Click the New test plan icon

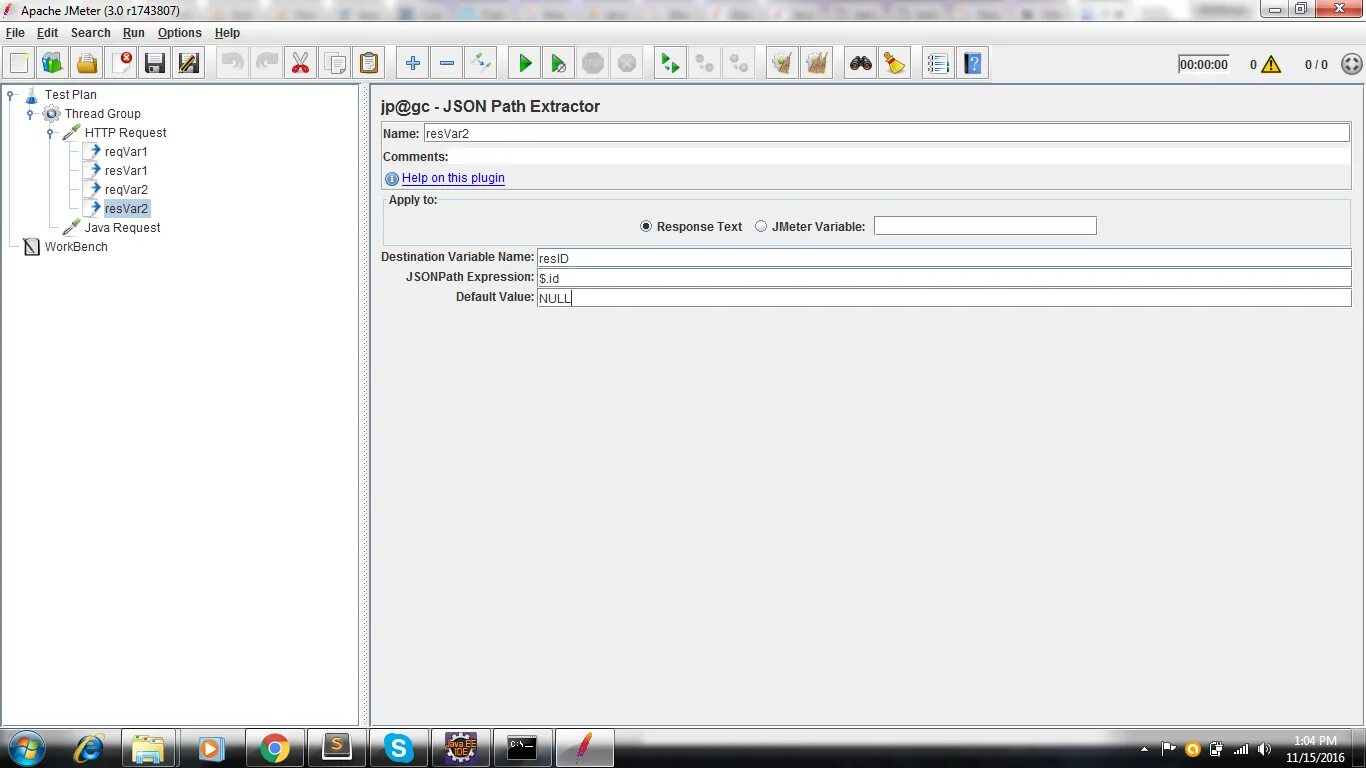pos(19,64)
